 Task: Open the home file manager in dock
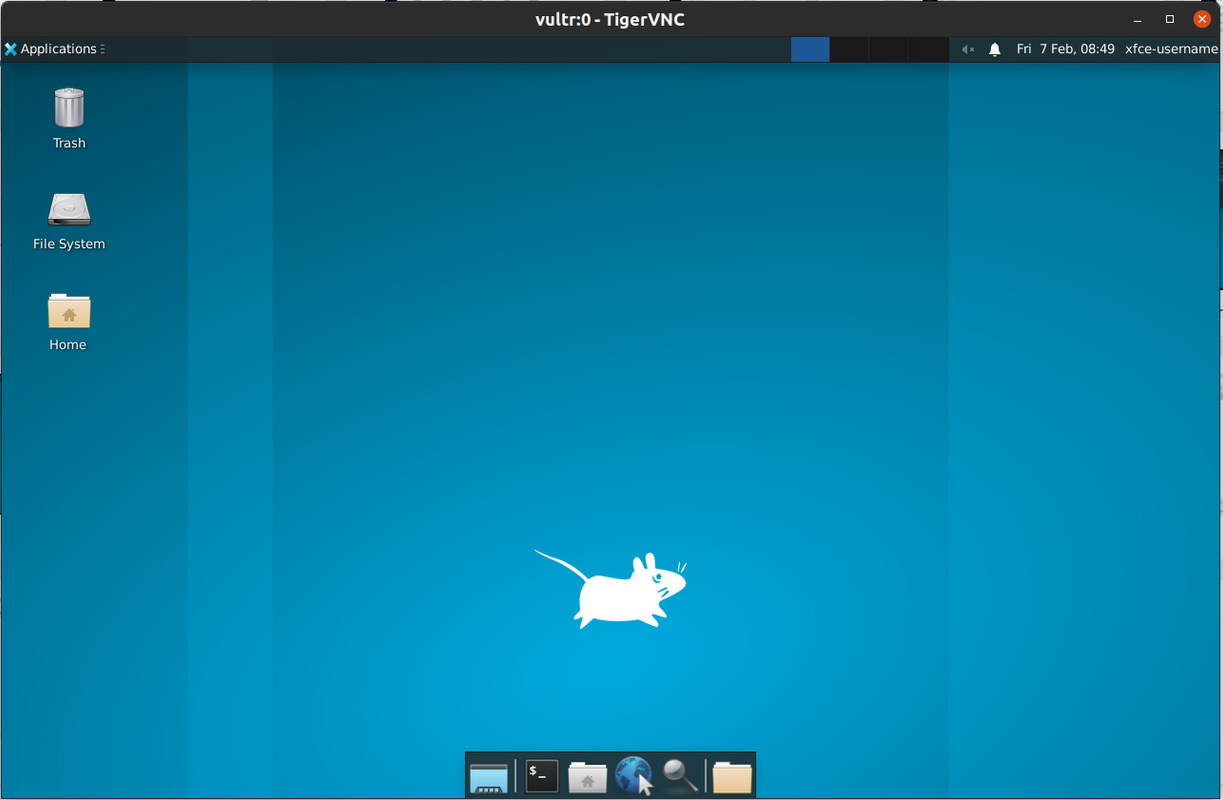coord(588,776)
